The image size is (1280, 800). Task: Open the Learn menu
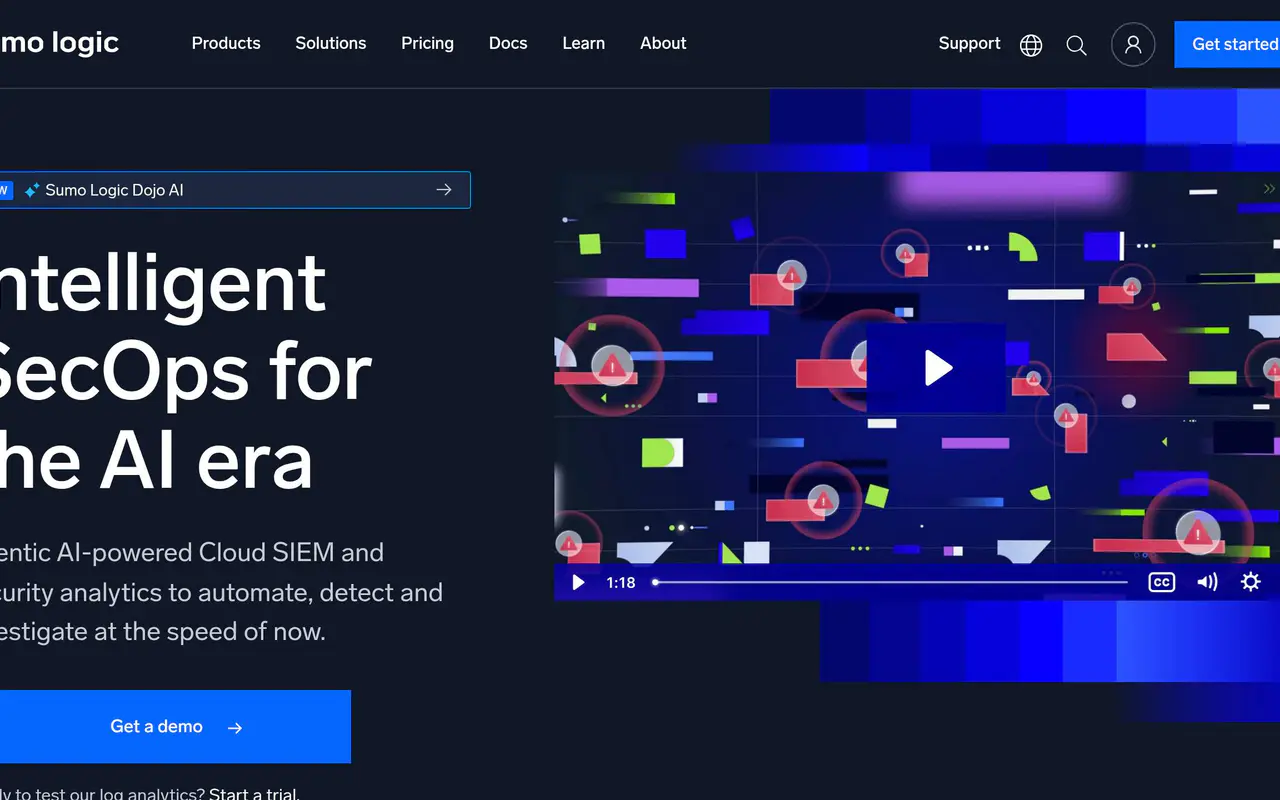coord(584,43)
